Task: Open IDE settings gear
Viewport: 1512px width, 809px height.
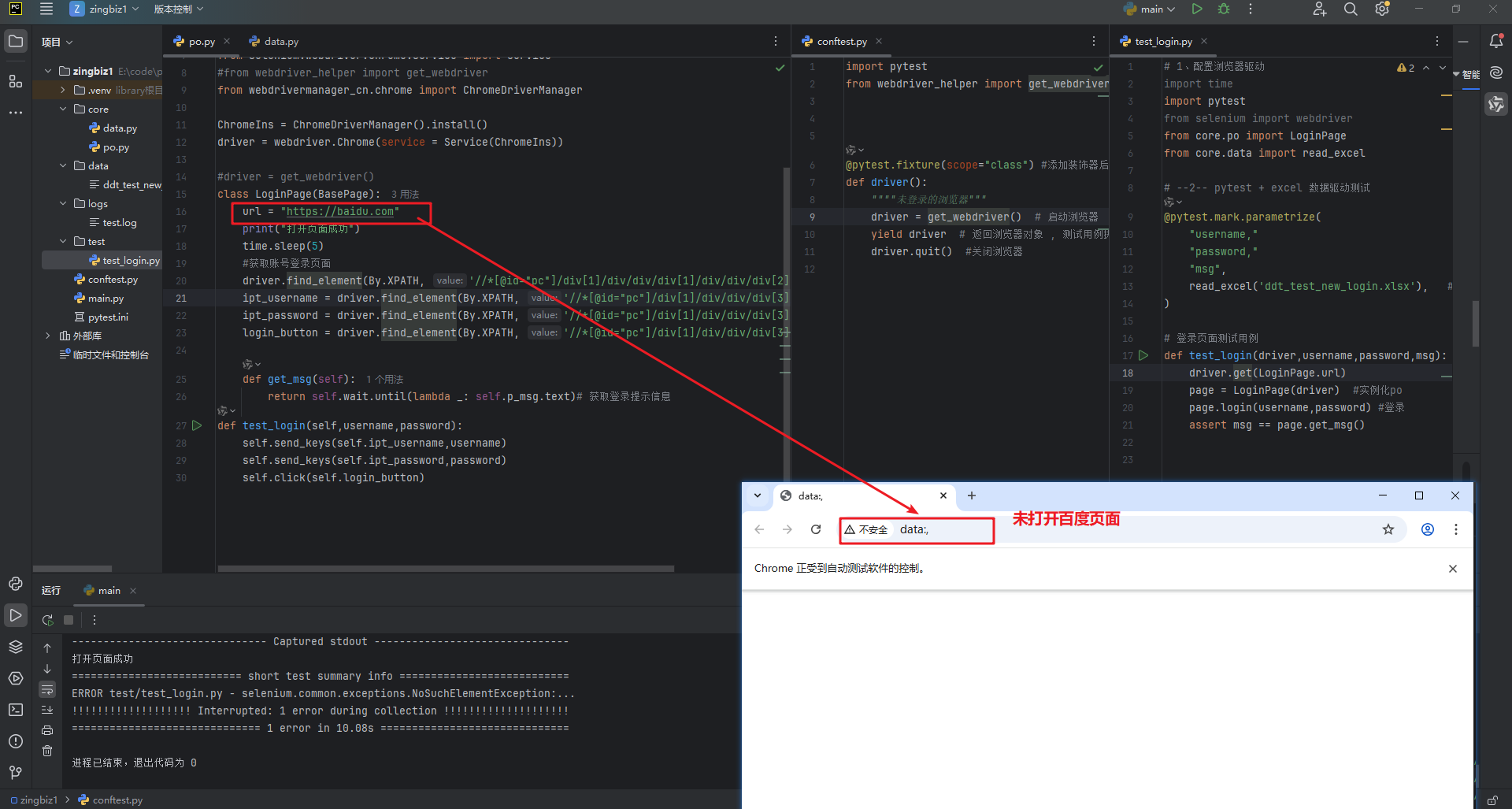Action: click(x=1382, y=9)
